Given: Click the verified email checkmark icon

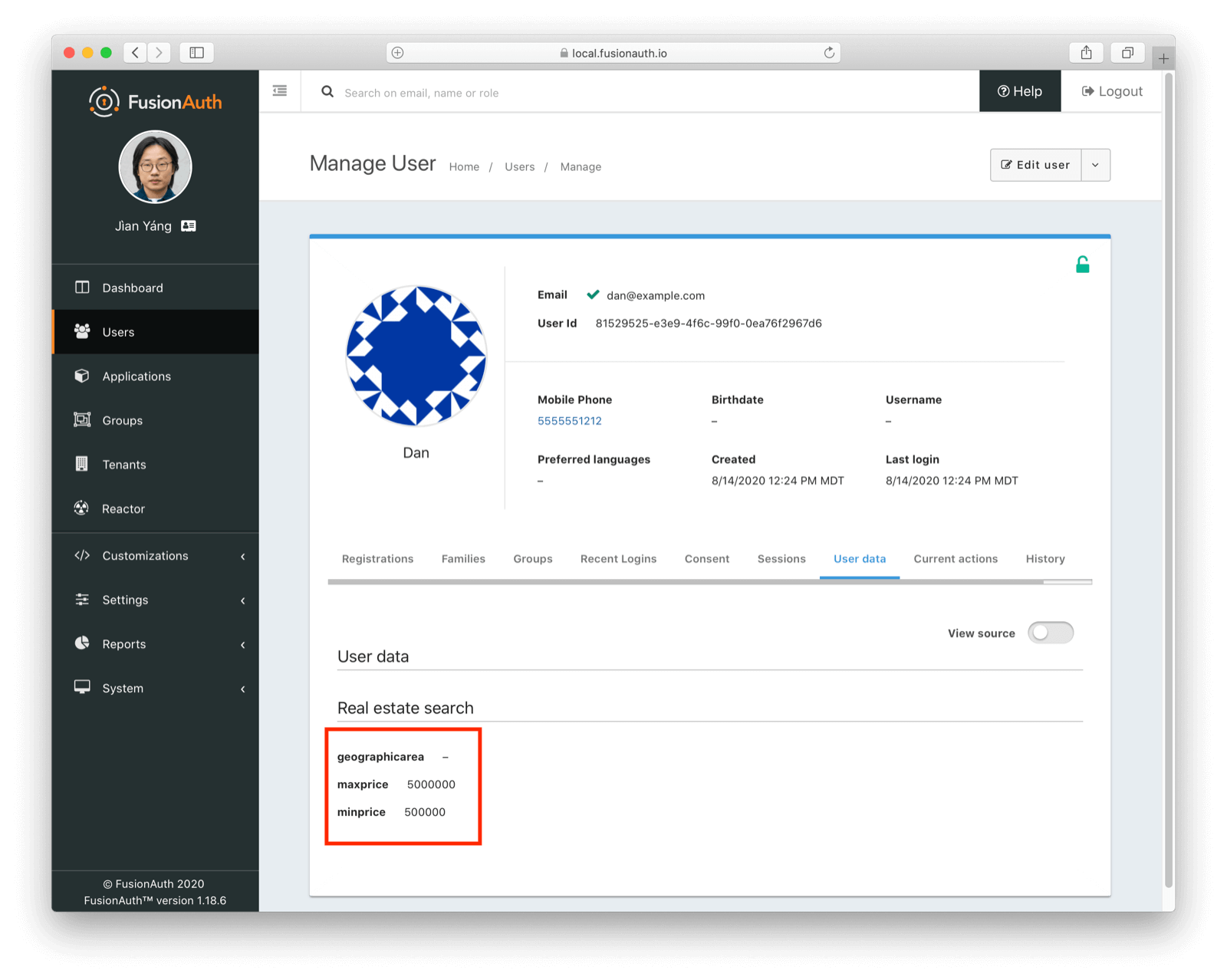Looking at the screenshot, I should tap(593, 294).
